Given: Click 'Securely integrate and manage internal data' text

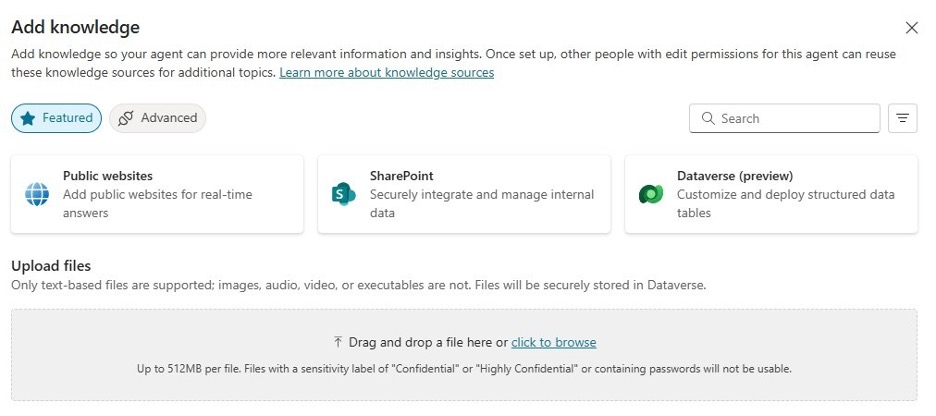Looking at the screenshot, I should tap(482, 204).
